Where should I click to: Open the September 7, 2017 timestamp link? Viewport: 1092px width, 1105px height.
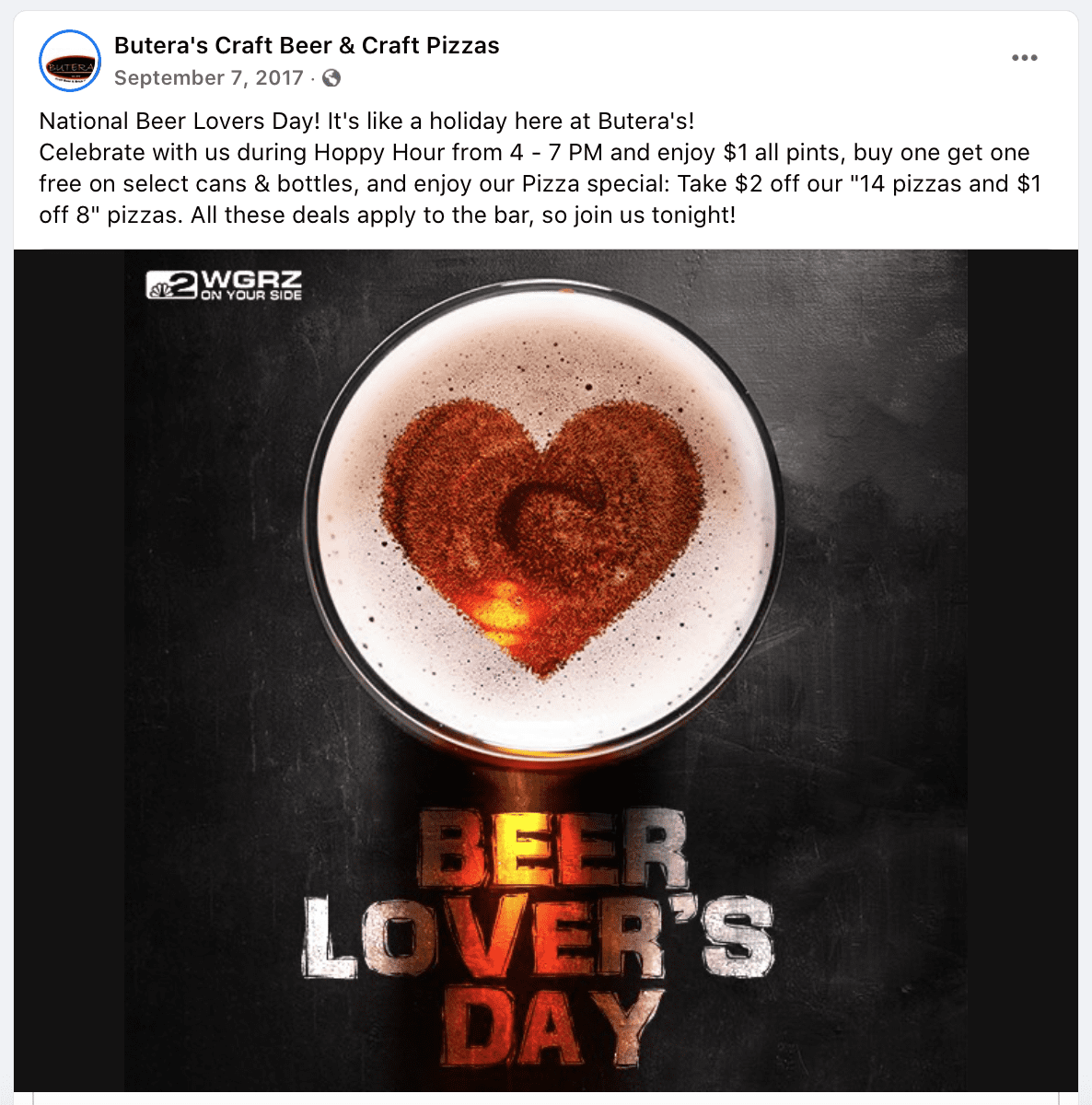click(x=209, y=78)
